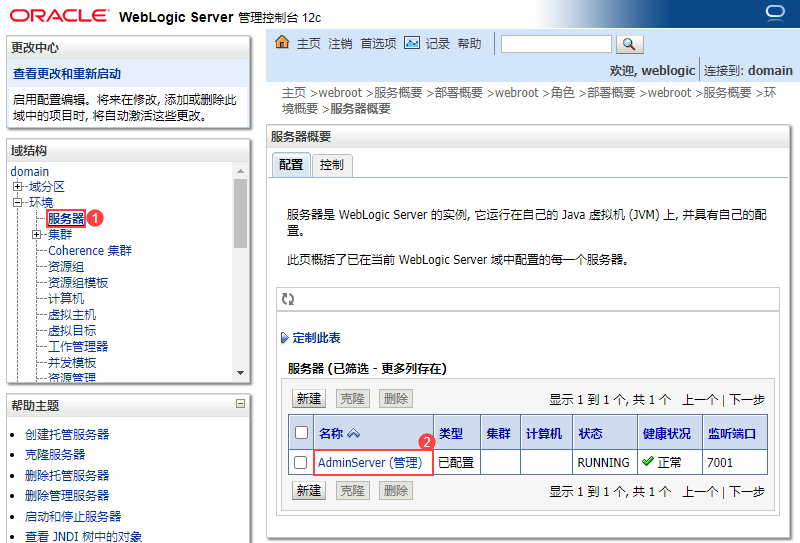Tick the select-all checkbox in table header
Screen dimensions: 800x543
pos(302,433)
